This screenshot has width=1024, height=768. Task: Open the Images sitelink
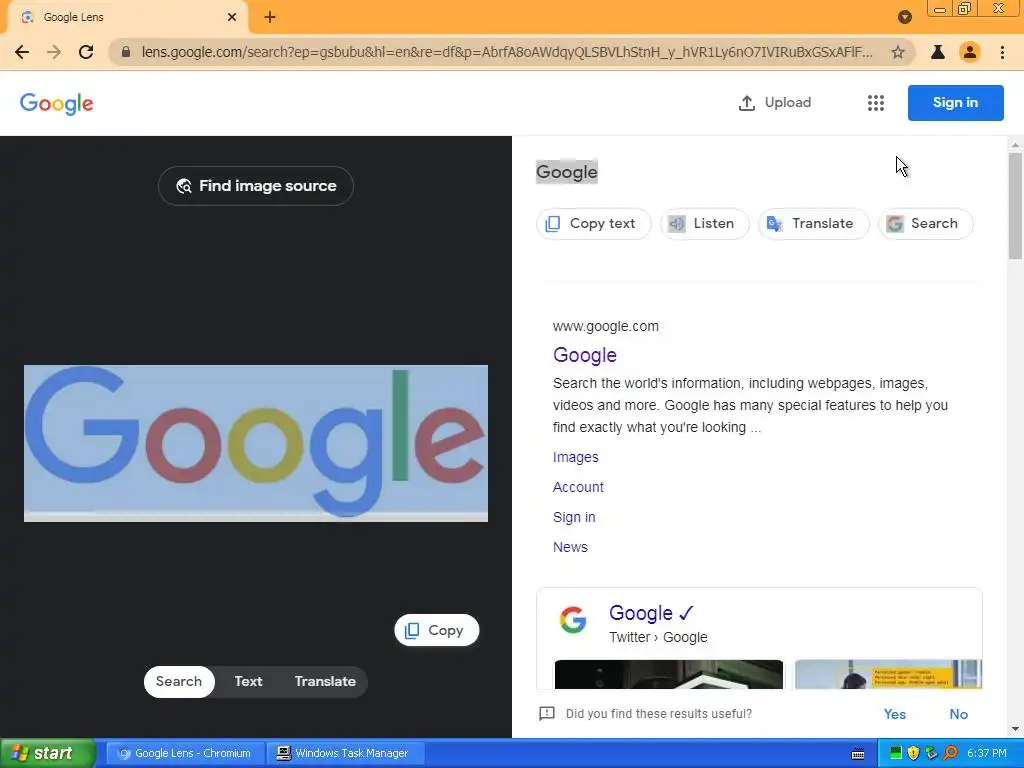point(575,457)
